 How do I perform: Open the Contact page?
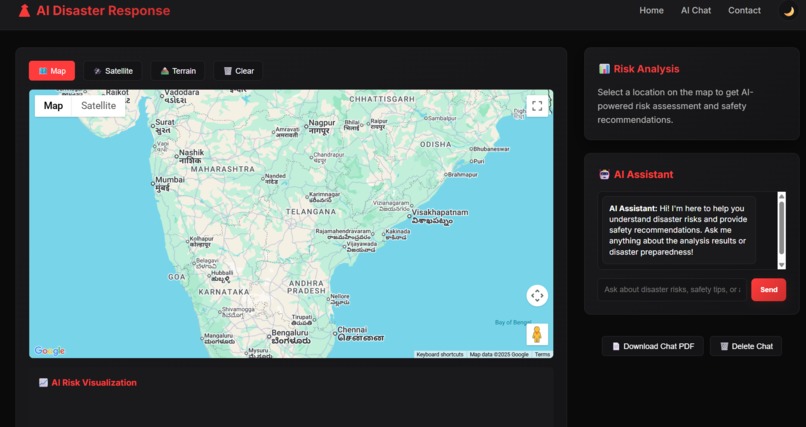tap(744, 10)
